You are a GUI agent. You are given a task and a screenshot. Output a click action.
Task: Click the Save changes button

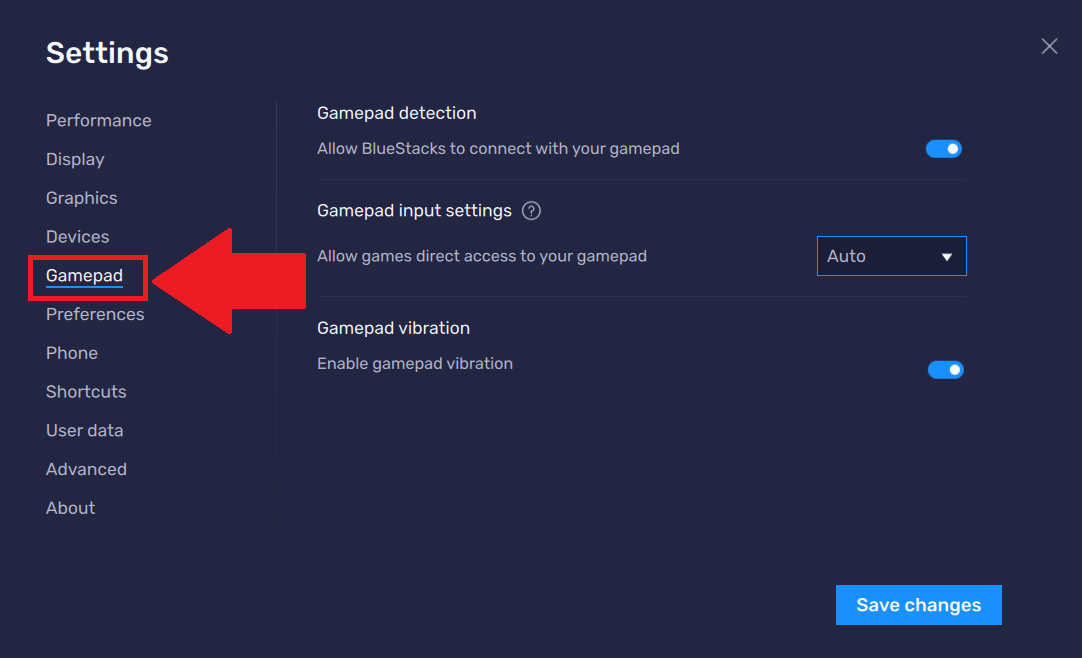tap(919, 605)
